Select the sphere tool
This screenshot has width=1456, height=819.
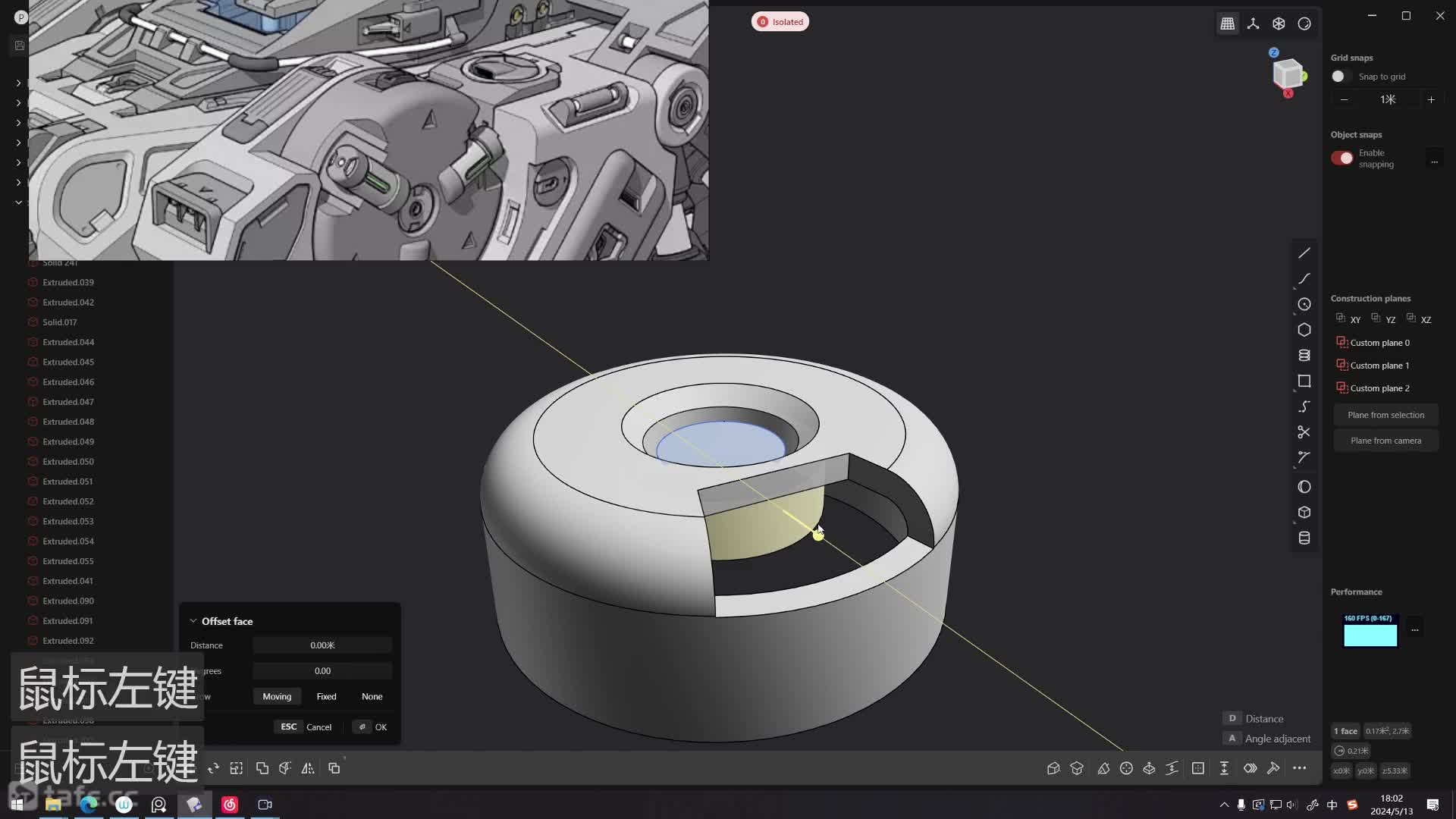pos(1304,487)
